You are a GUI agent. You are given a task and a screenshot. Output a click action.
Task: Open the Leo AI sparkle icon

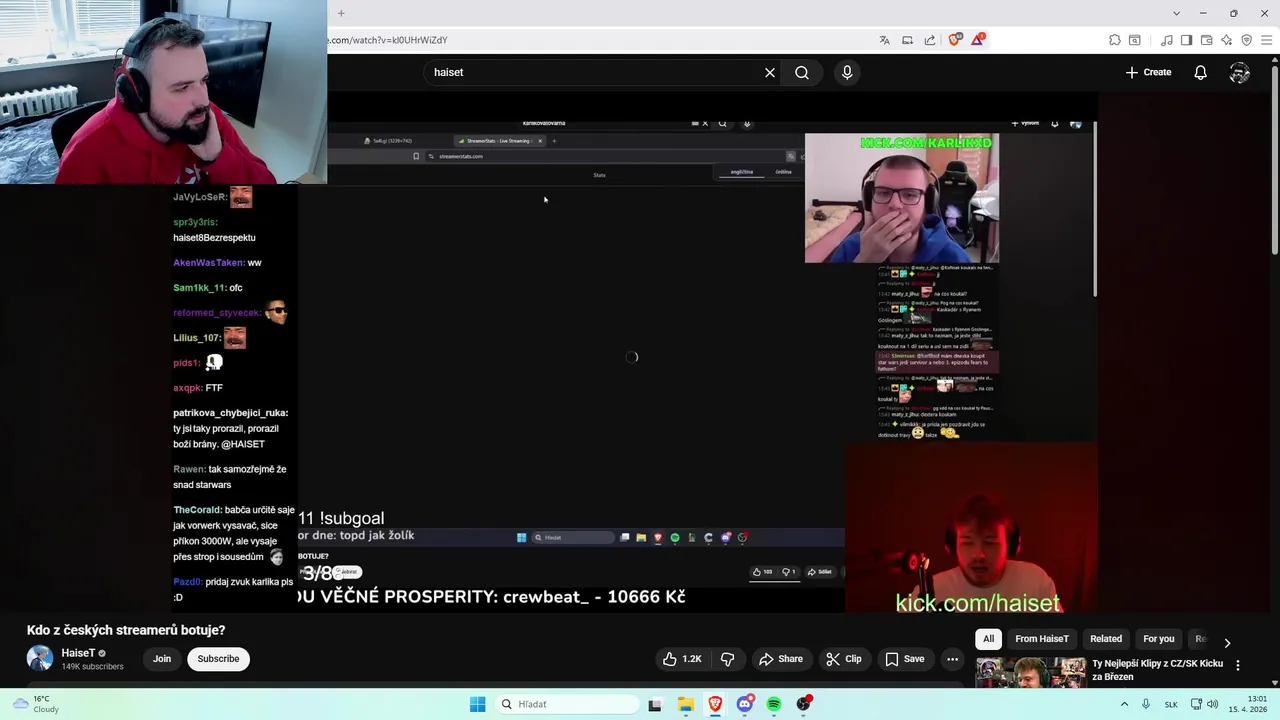pos(1226,40)
